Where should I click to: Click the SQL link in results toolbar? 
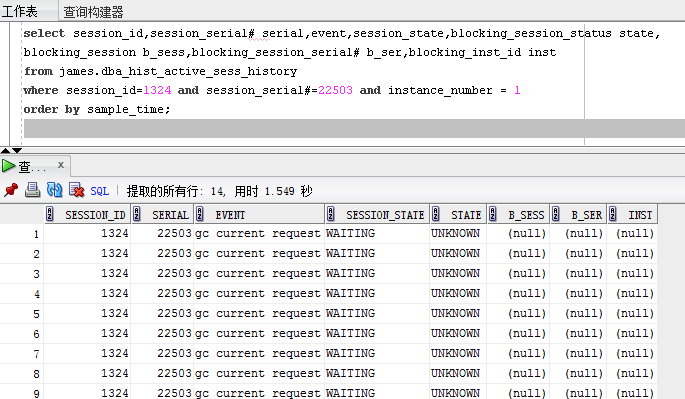click(x=100, y=191)
